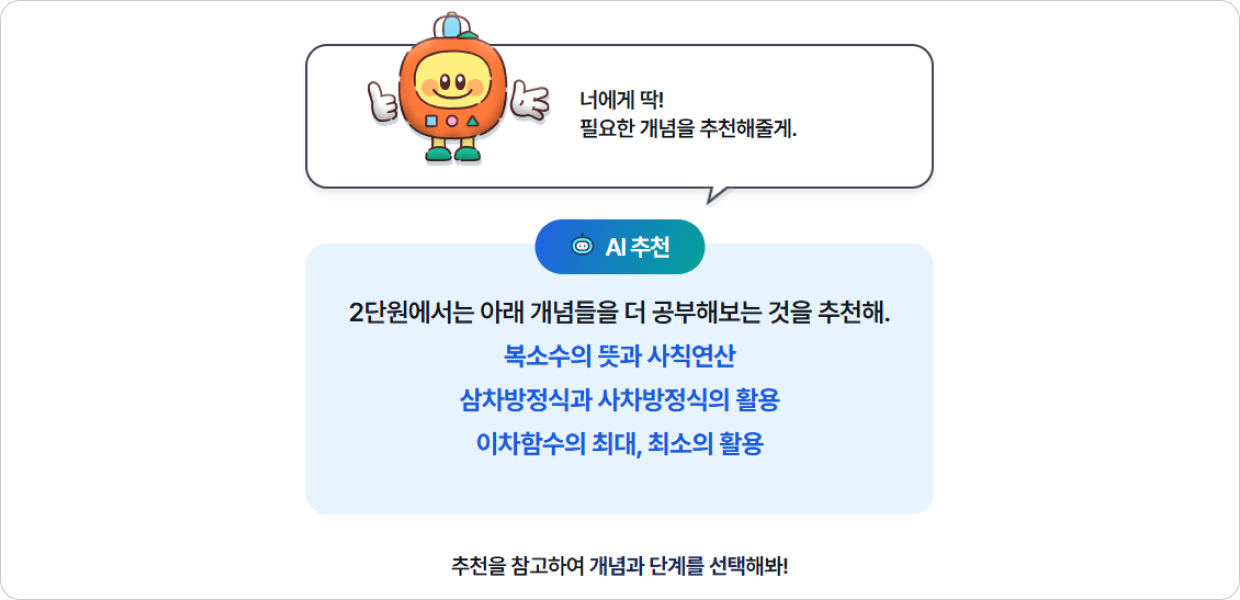
Task: Click the green triangle on mascot's belly
Action: coord(473,121)
